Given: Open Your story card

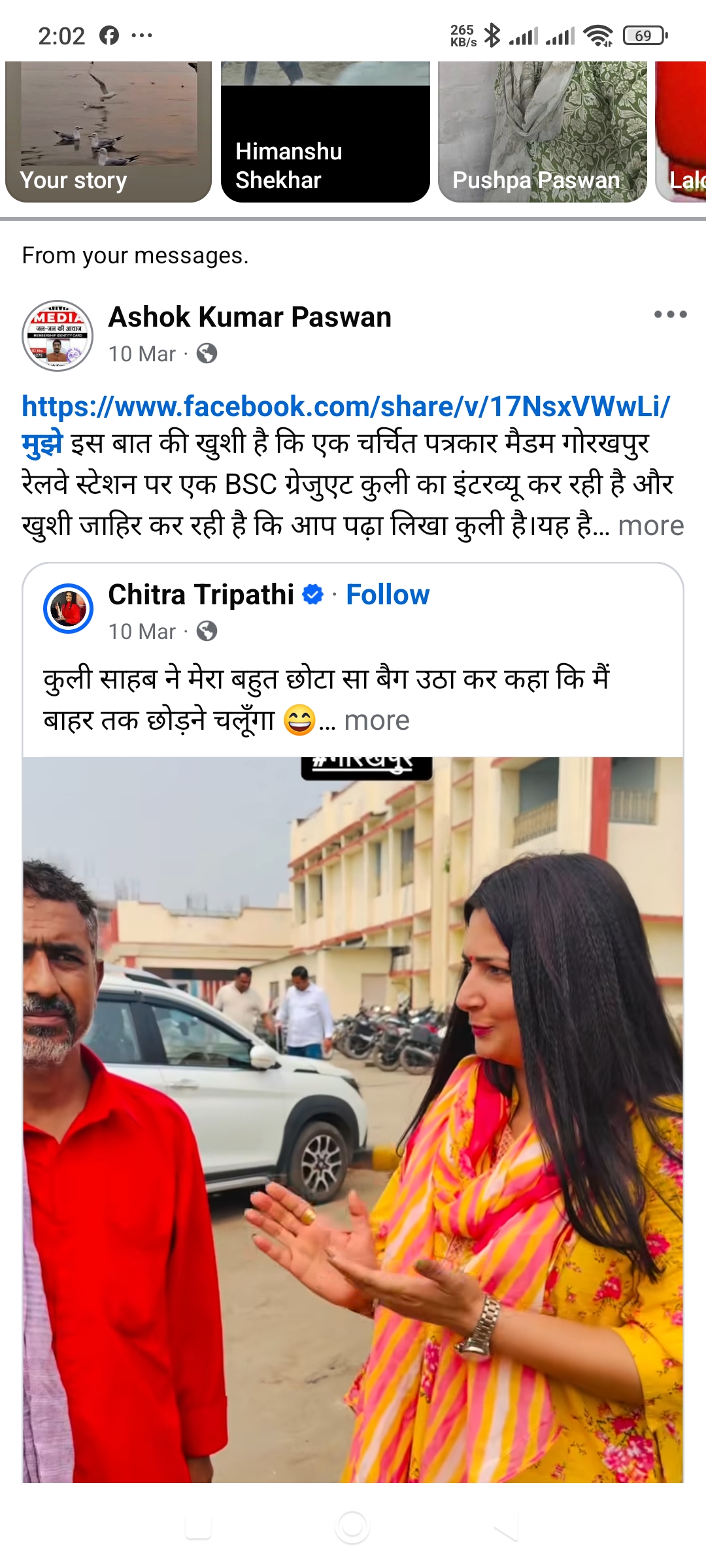Looking at the screenshot, I should [109, 132].
